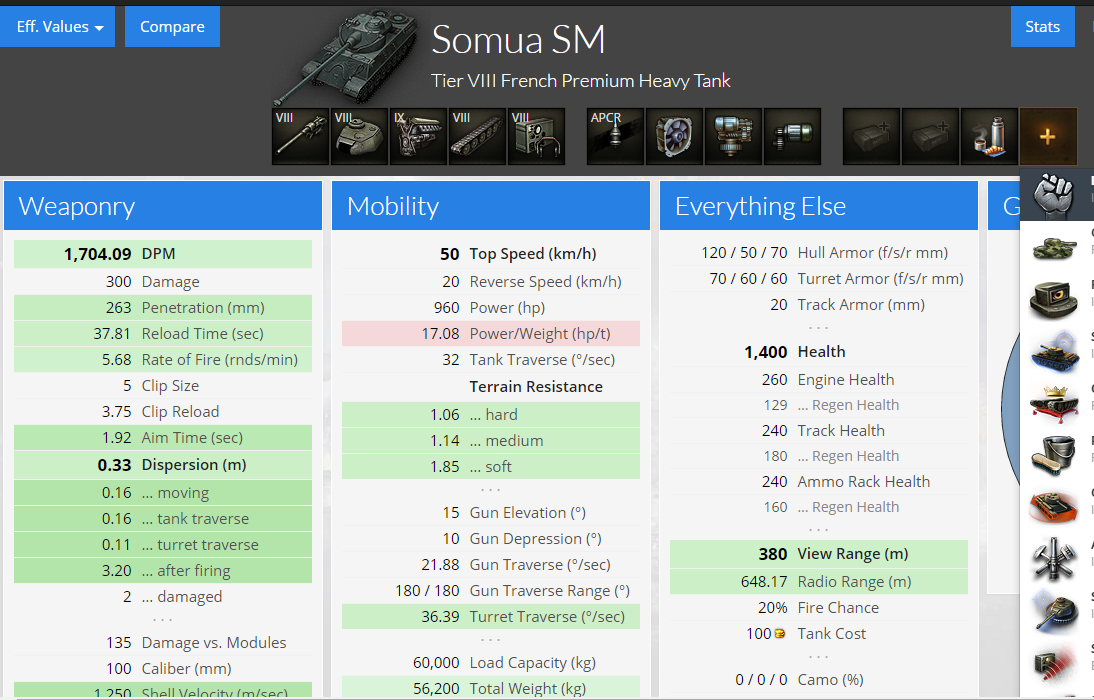Open the Eff. Values dropdown
The image size is (1094, 700).
coord(57,27)
